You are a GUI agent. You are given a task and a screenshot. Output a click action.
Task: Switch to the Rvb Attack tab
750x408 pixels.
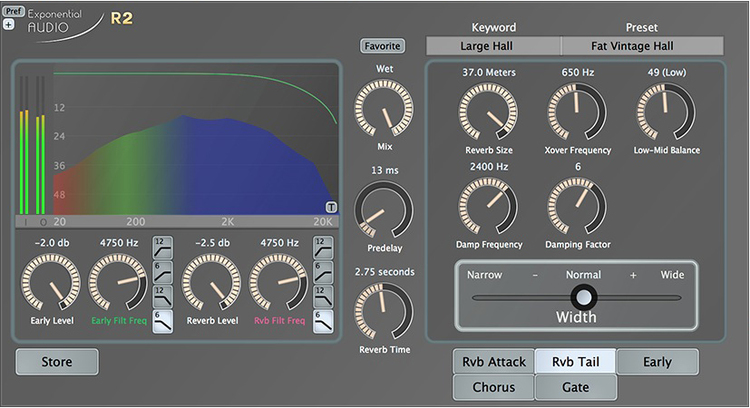pos(493,361)
